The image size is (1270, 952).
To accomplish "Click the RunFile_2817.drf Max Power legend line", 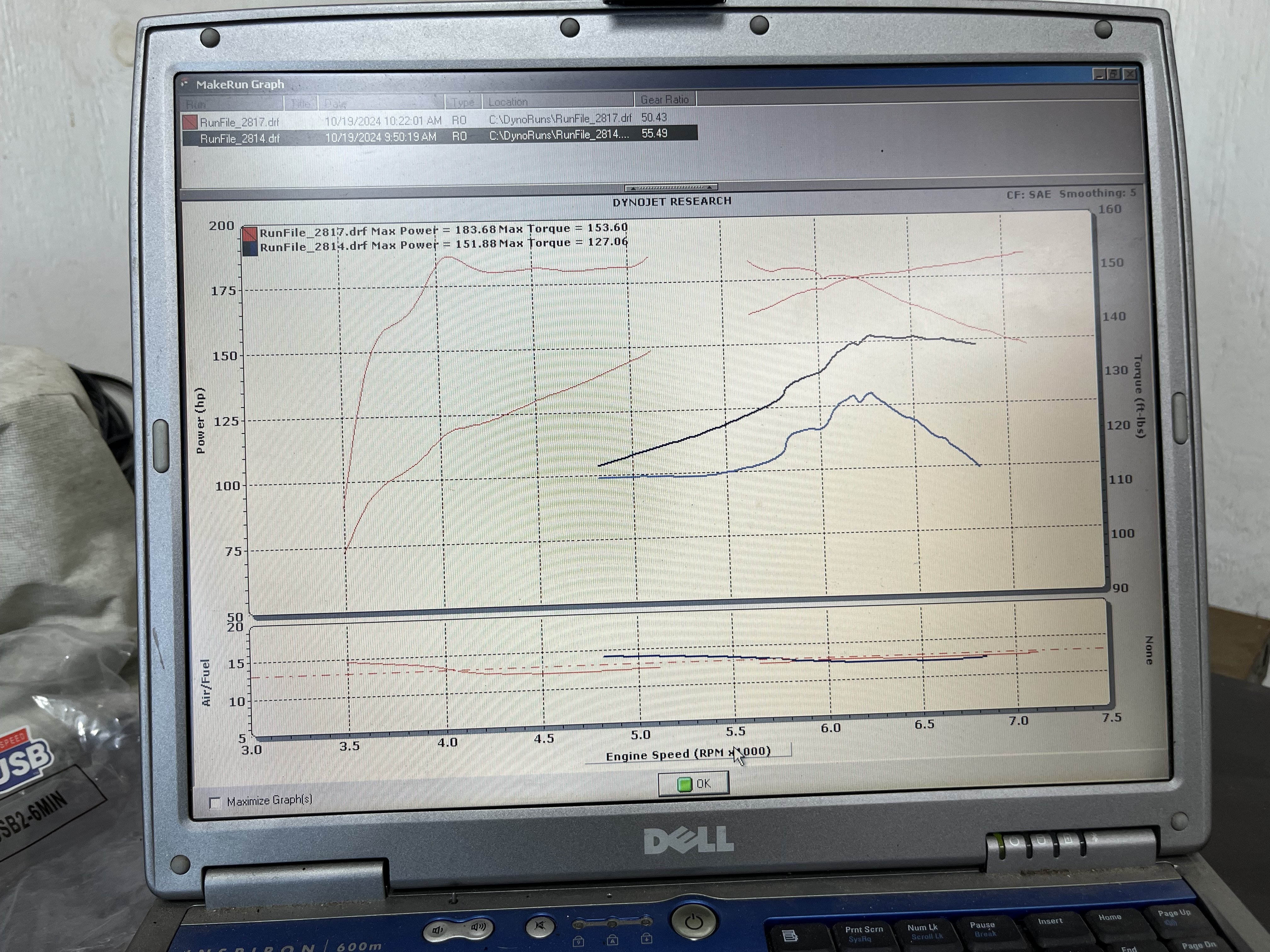I will point(443,230).
